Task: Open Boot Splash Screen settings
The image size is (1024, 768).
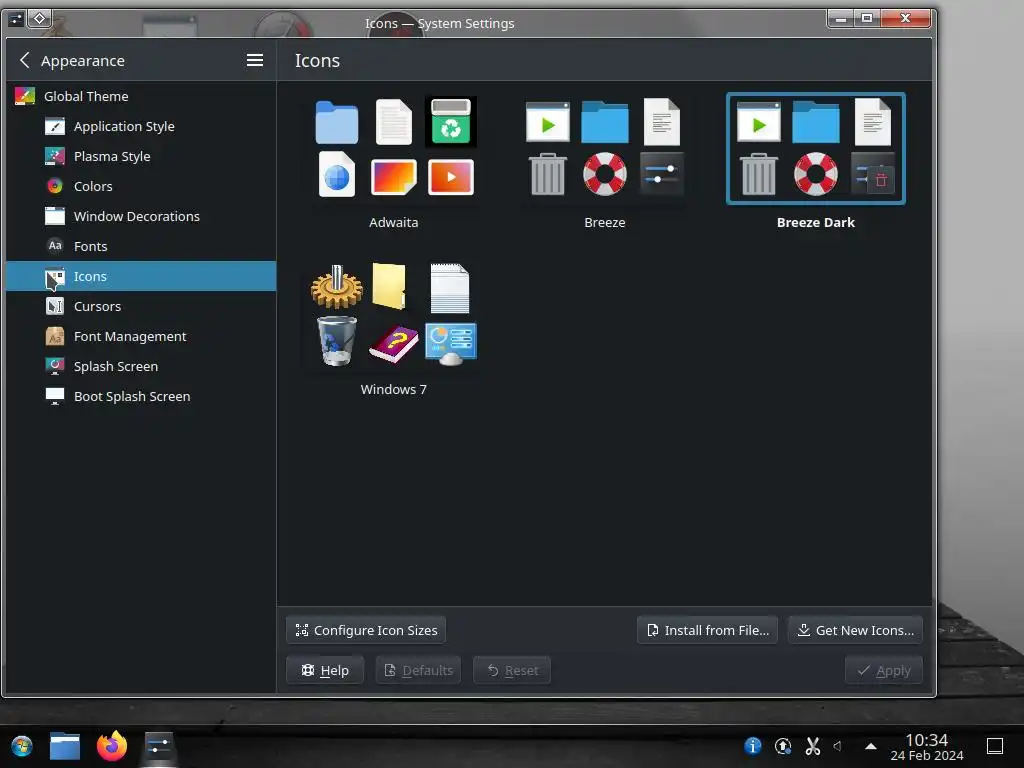Action: (141, 396)
